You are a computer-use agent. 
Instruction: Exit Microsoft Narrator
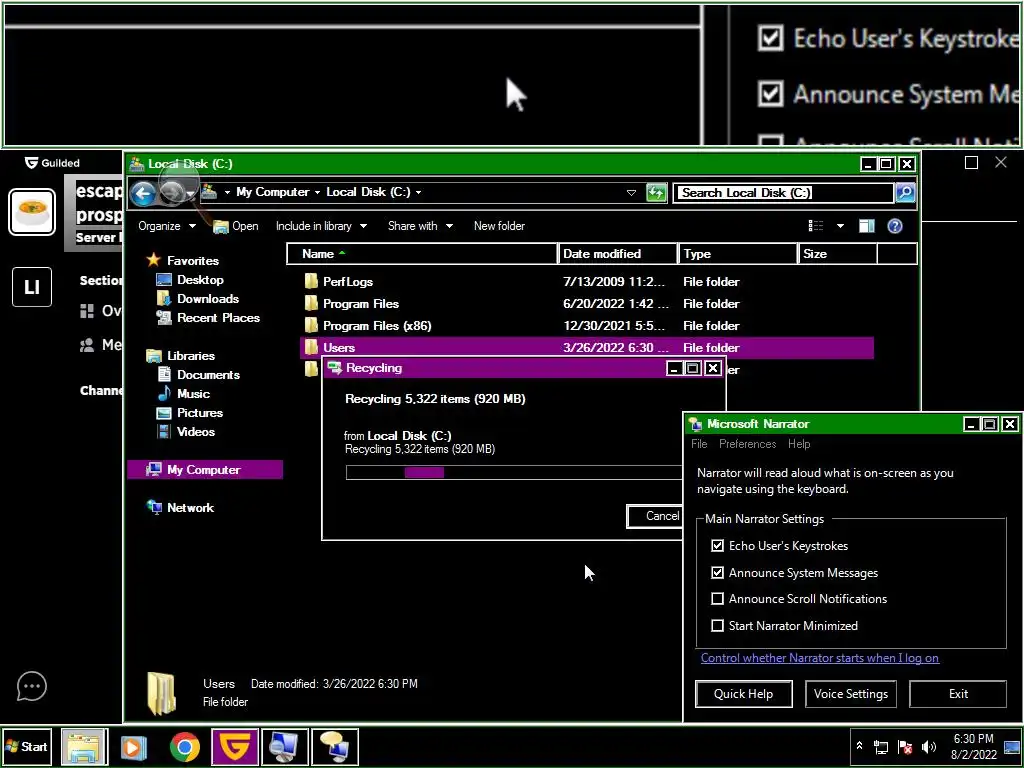tap(958, 694)
